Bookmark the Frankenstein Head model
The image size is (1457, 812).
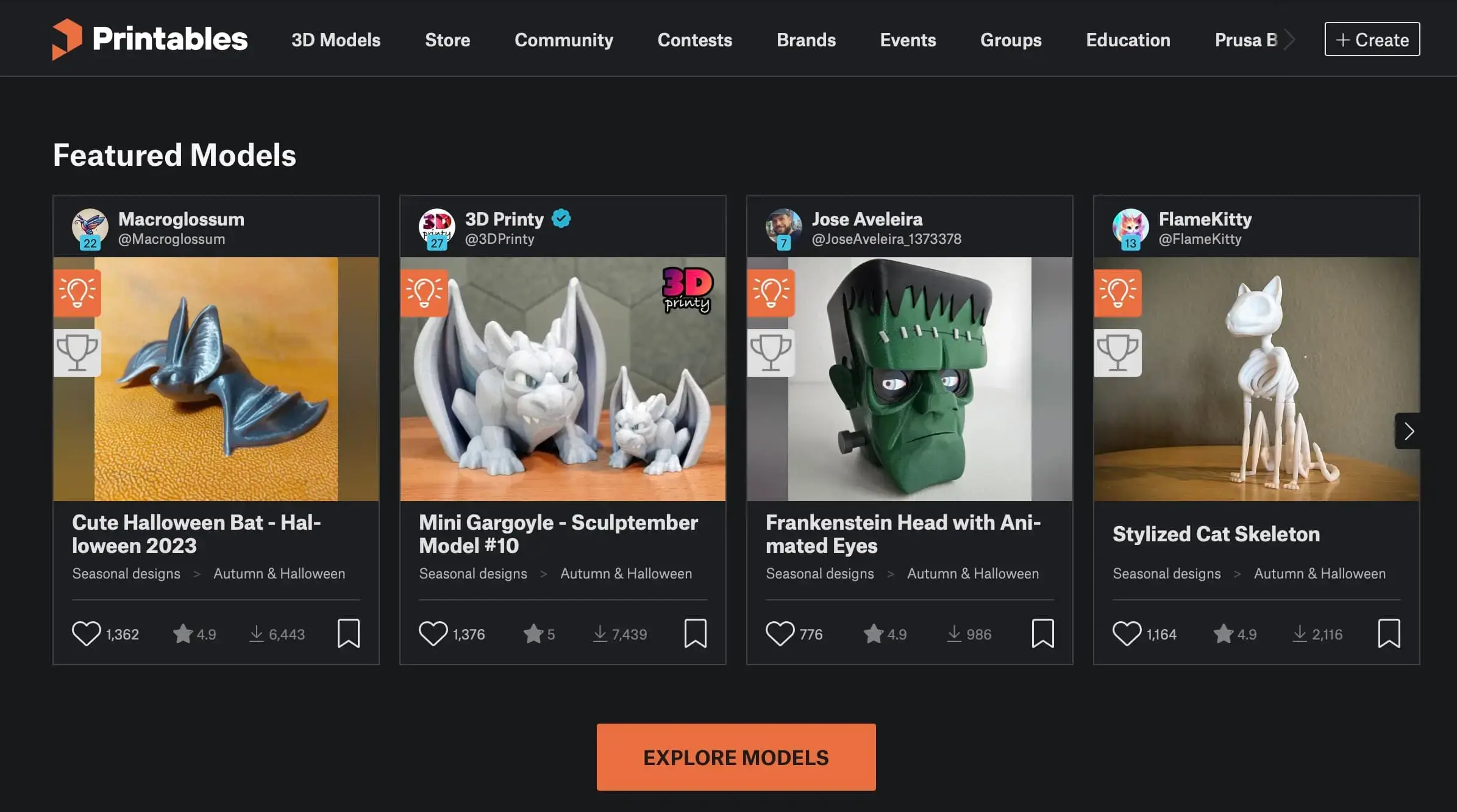coord(1042,633)
